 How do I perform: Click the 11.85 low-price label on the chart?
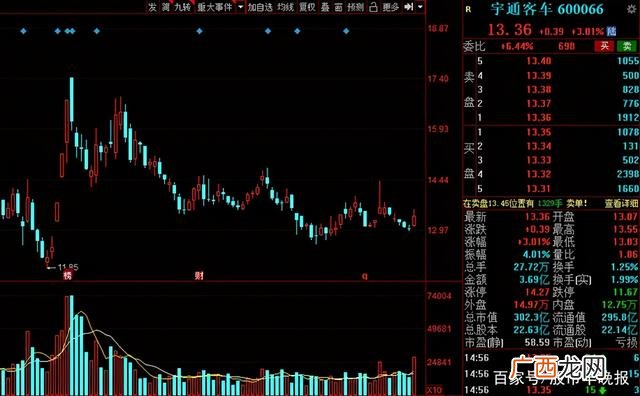[x=68, y=267]
